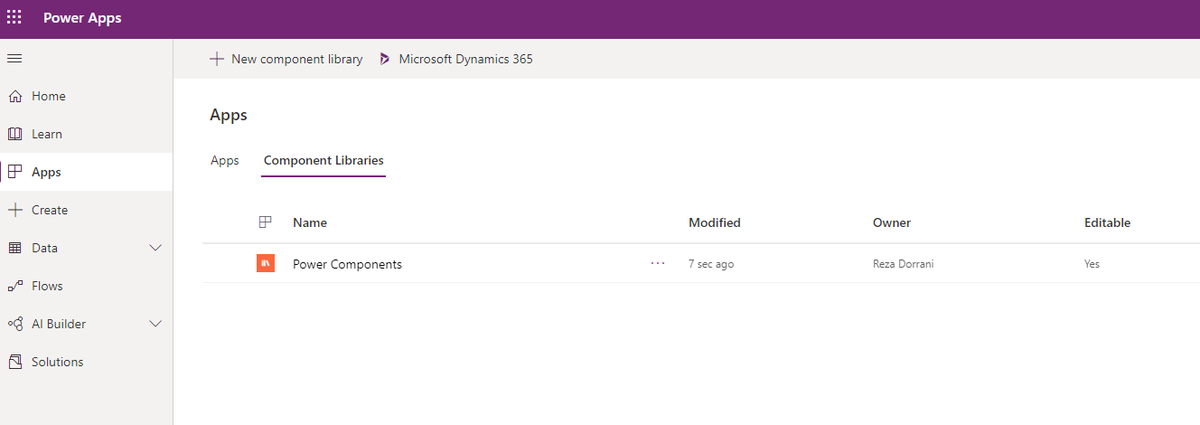Switch to the Apps tab
Viewport: 1200px width, 425px height.
225,160
